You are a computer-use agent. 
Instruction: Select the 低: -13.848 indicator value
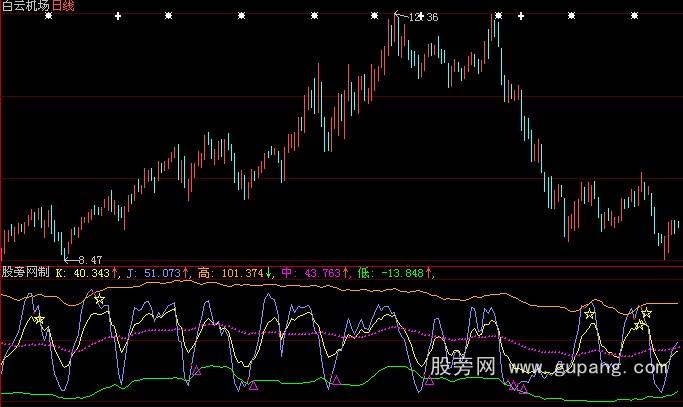click(x=396, y=272)
